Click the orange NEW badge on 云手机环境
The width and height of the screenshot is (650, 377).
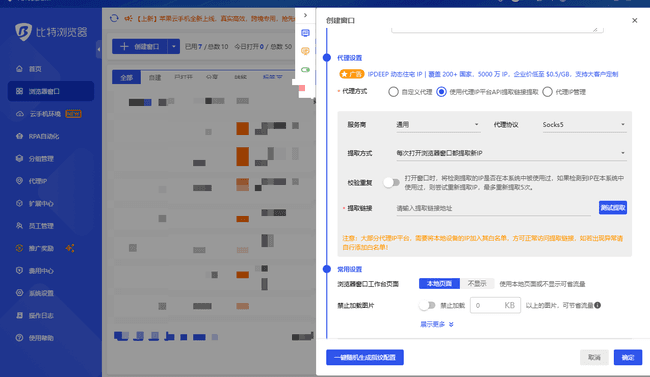(73, 114)
